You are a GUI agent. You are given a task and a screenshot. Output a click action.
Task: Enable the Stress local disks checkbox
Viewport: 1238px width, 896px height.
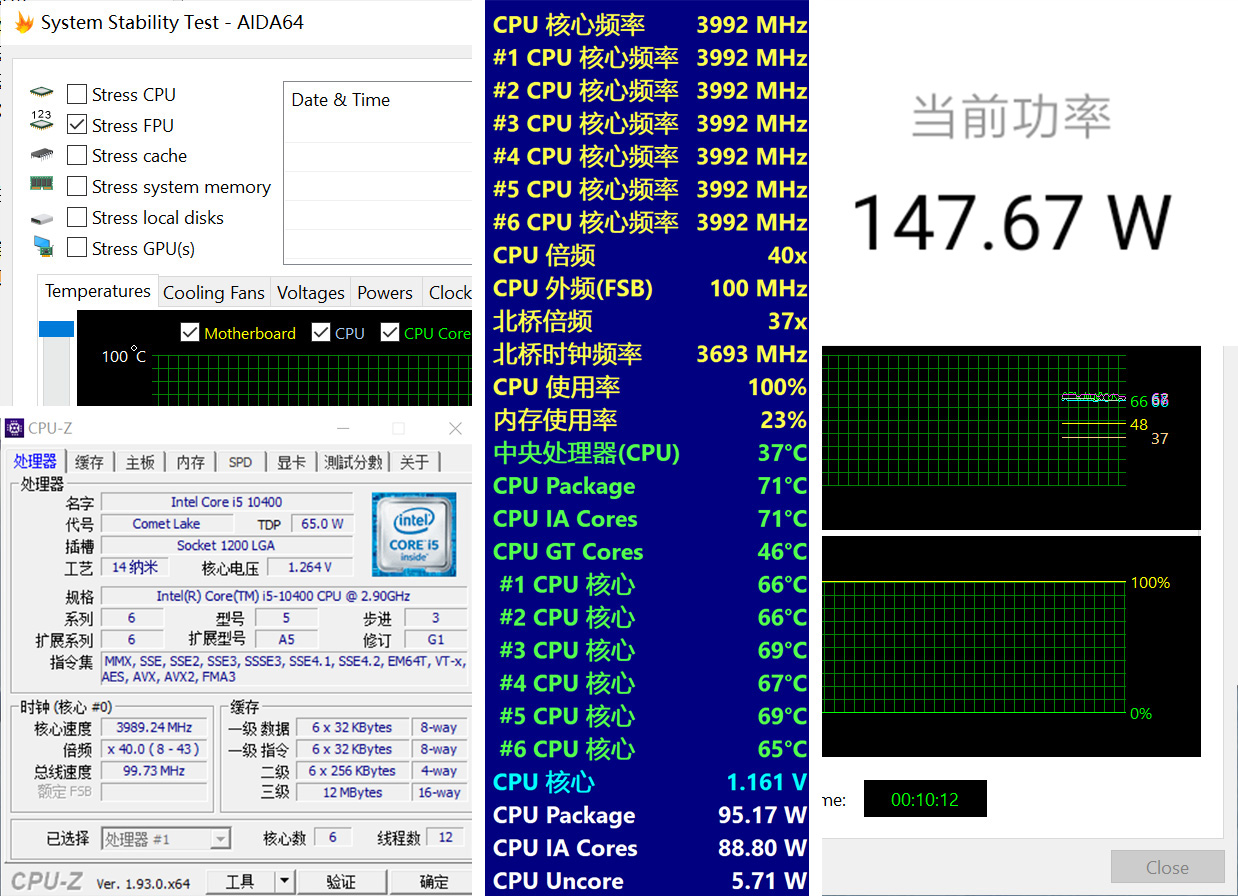(x=76, y=217)
